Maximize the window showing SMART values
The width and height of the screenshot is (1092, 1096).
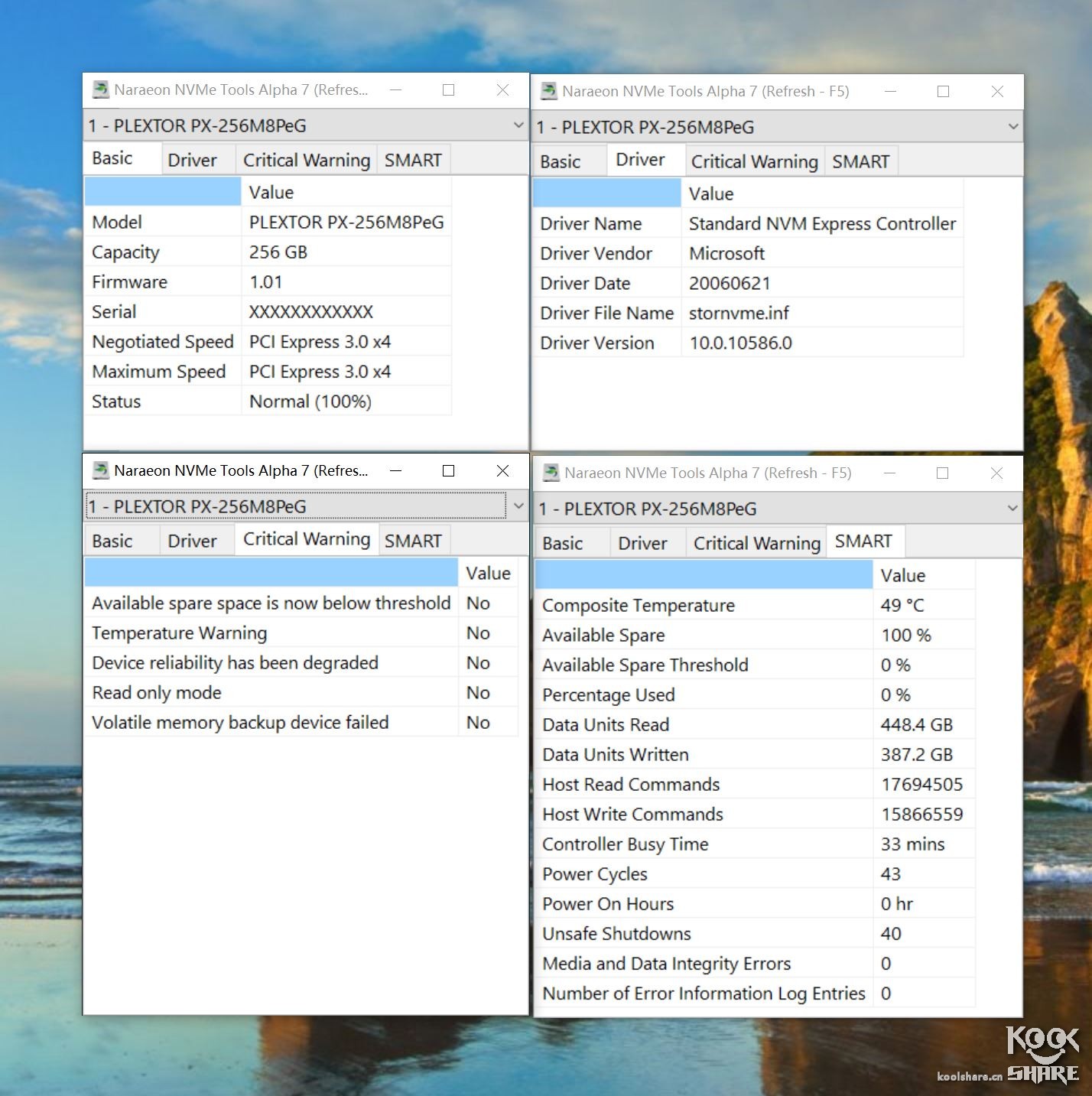tap(943, 473)
